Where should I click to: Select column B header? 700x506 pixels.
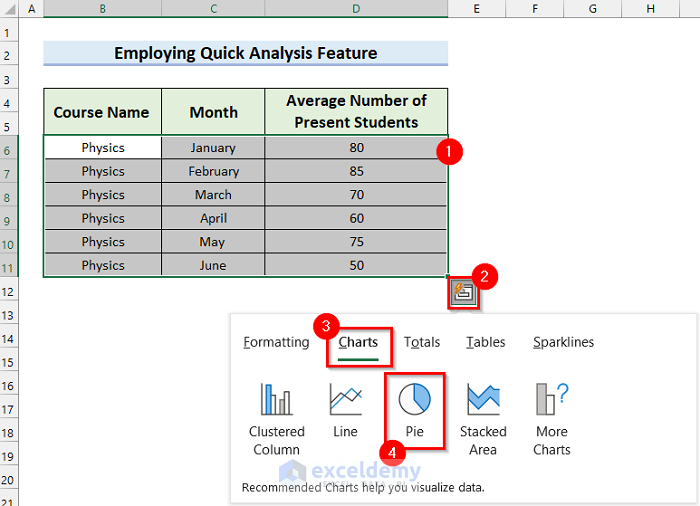[x=102, y=8]
